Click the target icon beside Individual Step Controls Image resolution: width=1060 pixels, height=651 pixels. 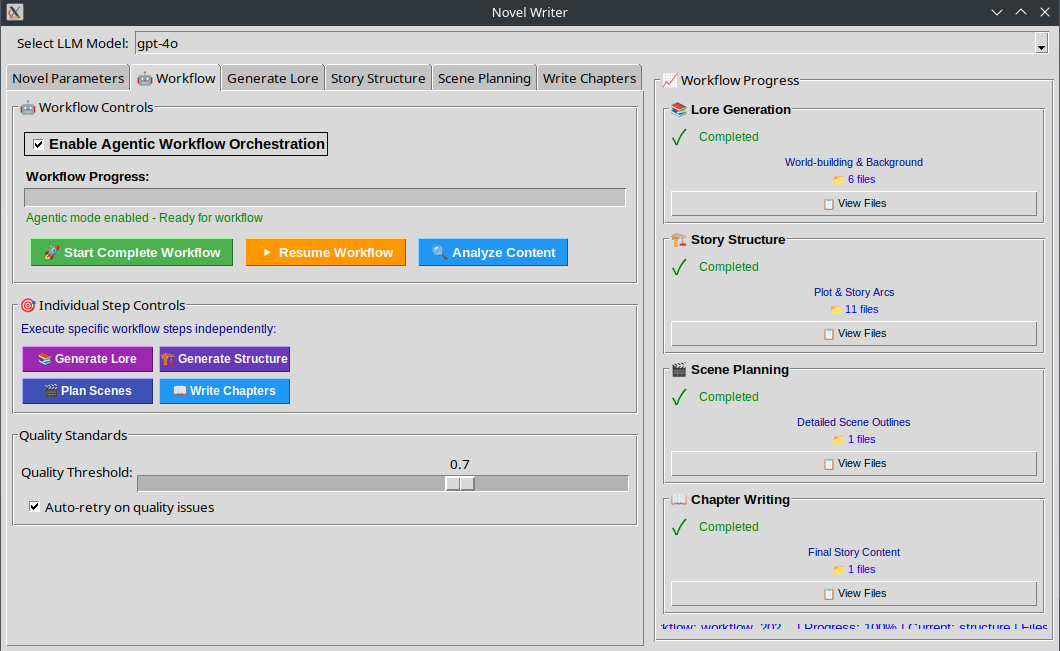[28, 306]
